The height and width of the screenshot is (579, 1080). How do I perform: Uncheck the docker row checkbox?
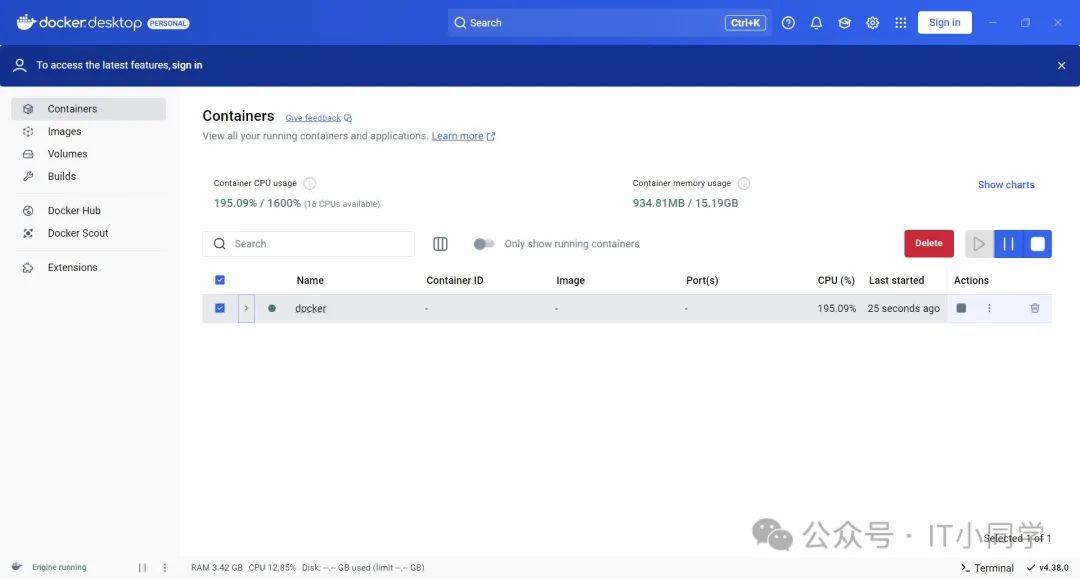coord(220,308)
